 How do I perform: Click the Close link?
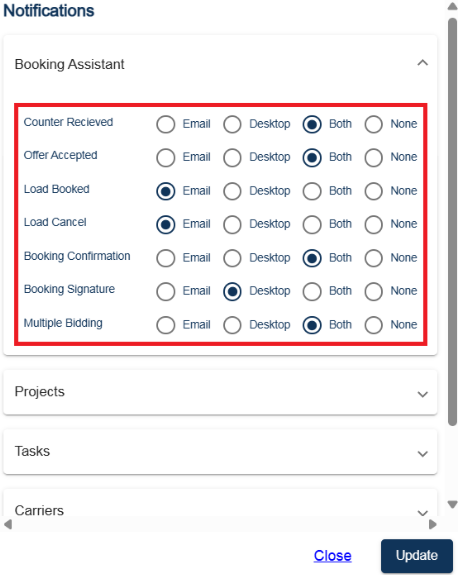click(x=332, y=556)
